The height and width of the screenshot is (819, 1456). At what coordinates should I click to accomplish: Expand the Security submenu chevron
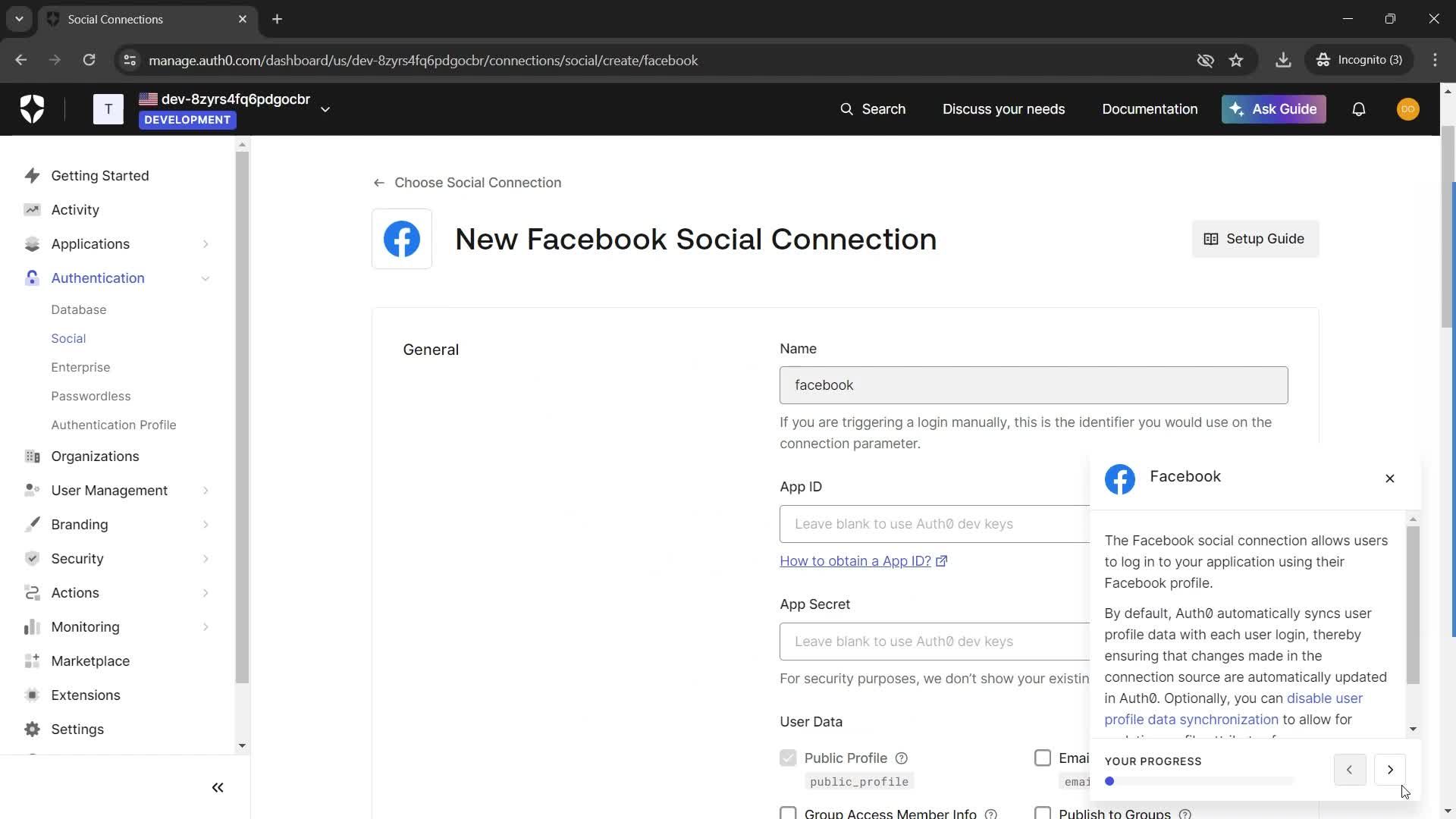click(206, 559)
